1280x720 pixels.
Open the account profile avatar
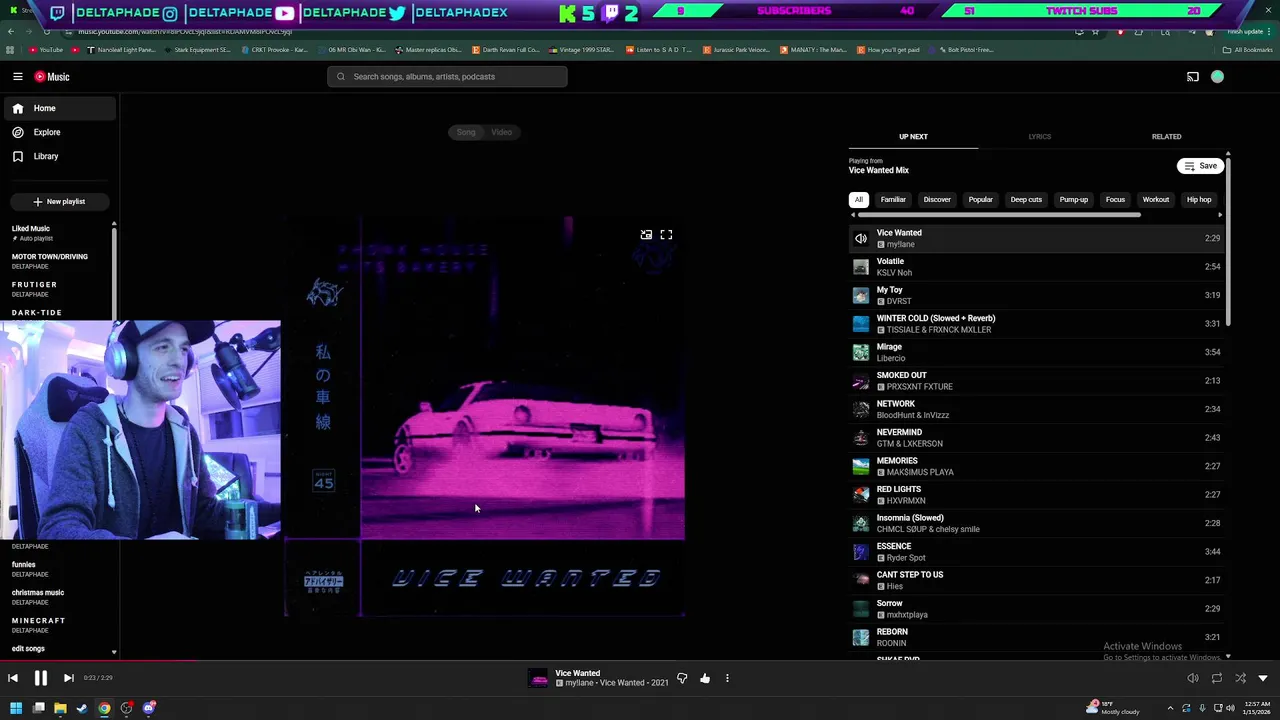coord(1217,77)
